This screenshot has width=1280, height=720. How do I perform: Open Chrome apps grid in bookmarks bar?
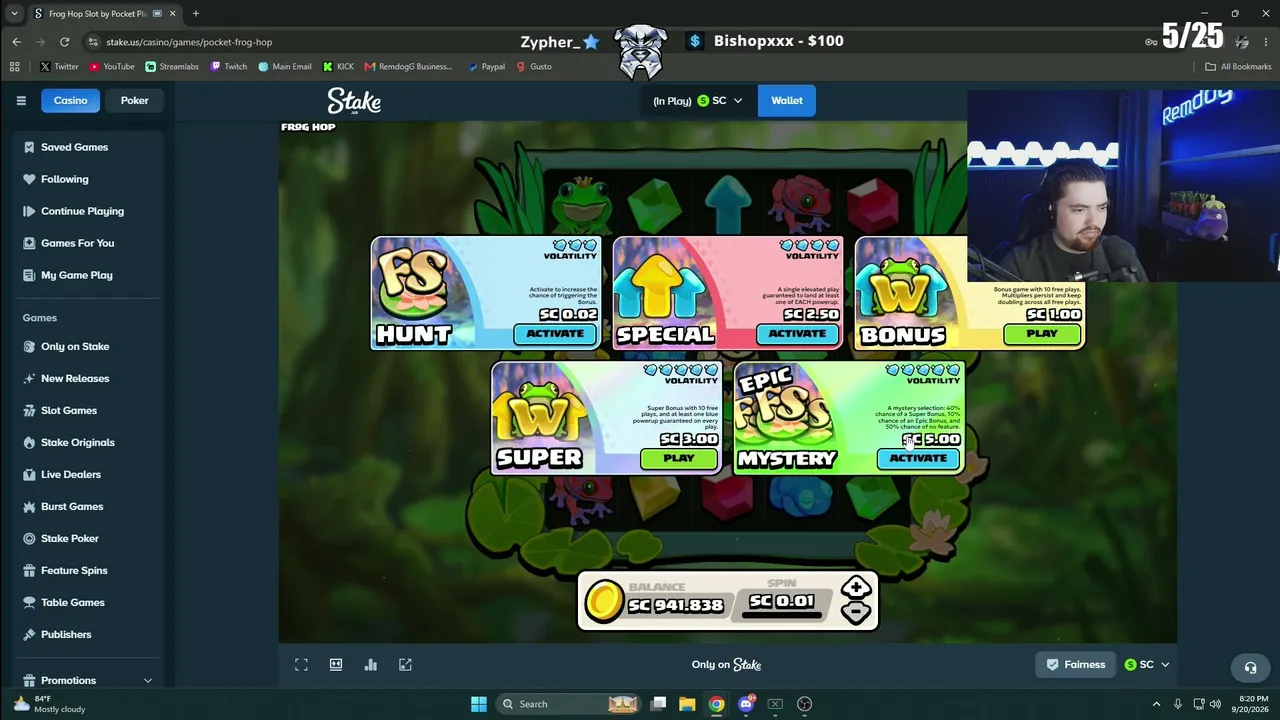tap(14, 67)
